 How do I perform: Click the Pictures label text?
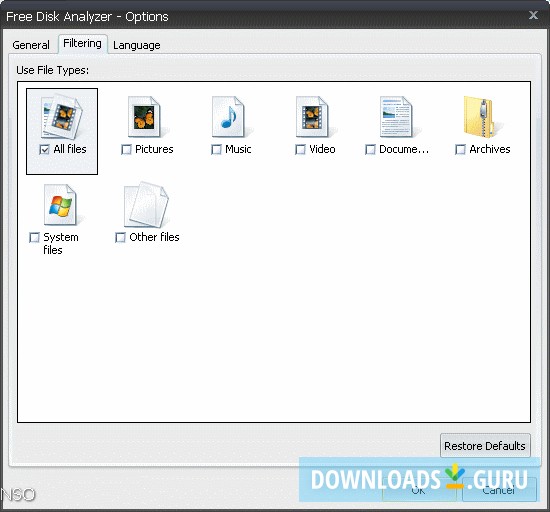click(154, 149)
